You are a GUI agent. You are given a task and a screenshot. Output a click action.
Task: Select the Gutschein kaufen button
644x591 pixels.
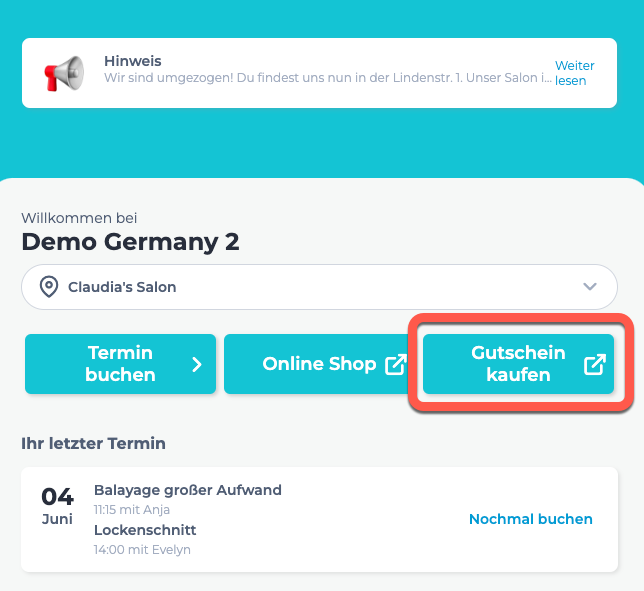518,364
